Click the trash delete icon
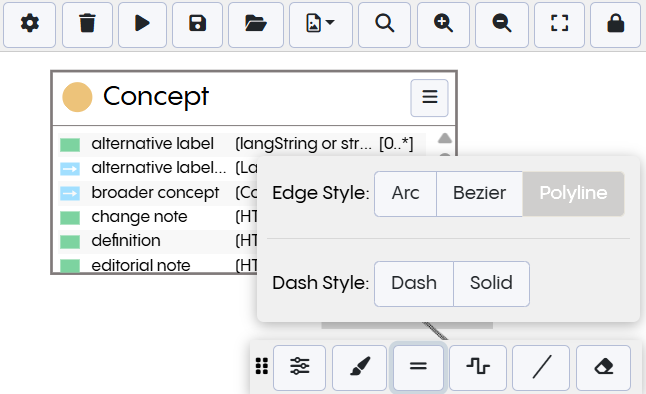The width and height of the screenshot is (646, 394). coord(87,25)
